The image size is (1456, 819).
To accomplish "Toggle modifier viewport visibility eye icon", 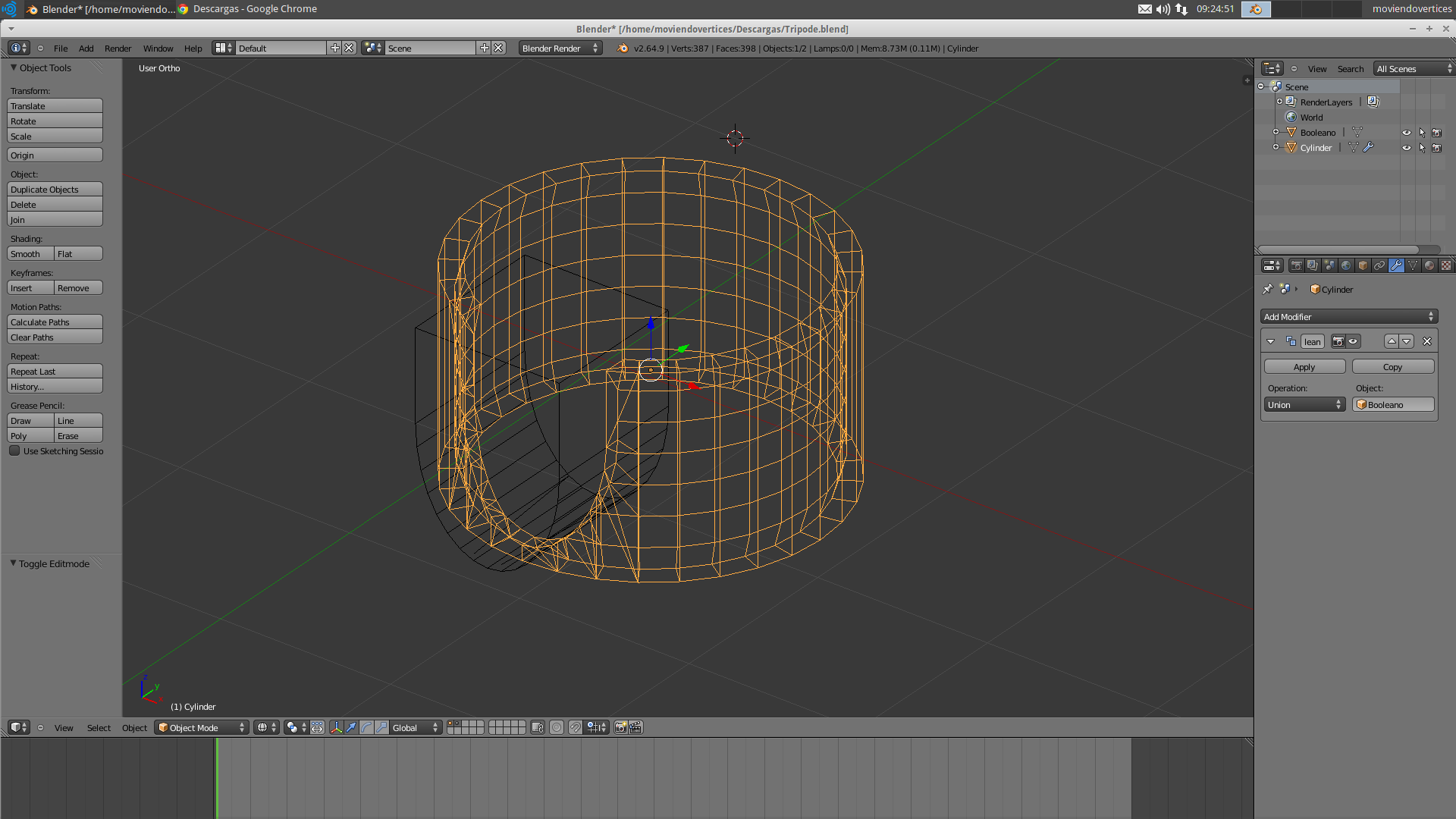I will point(1353,341).
